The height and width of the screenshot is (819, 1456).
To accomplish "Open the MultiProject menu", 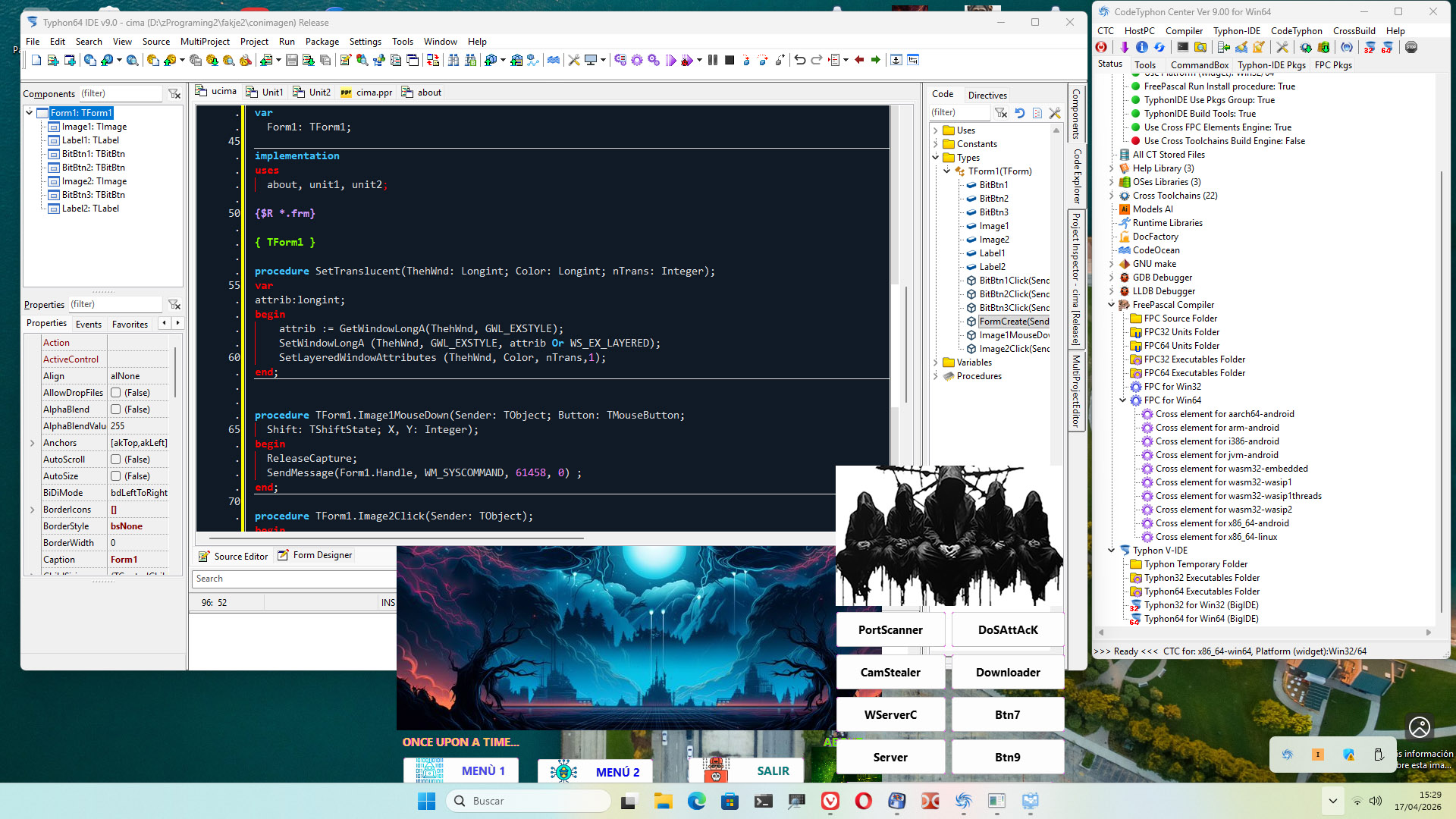I will (x=205, y=42).
